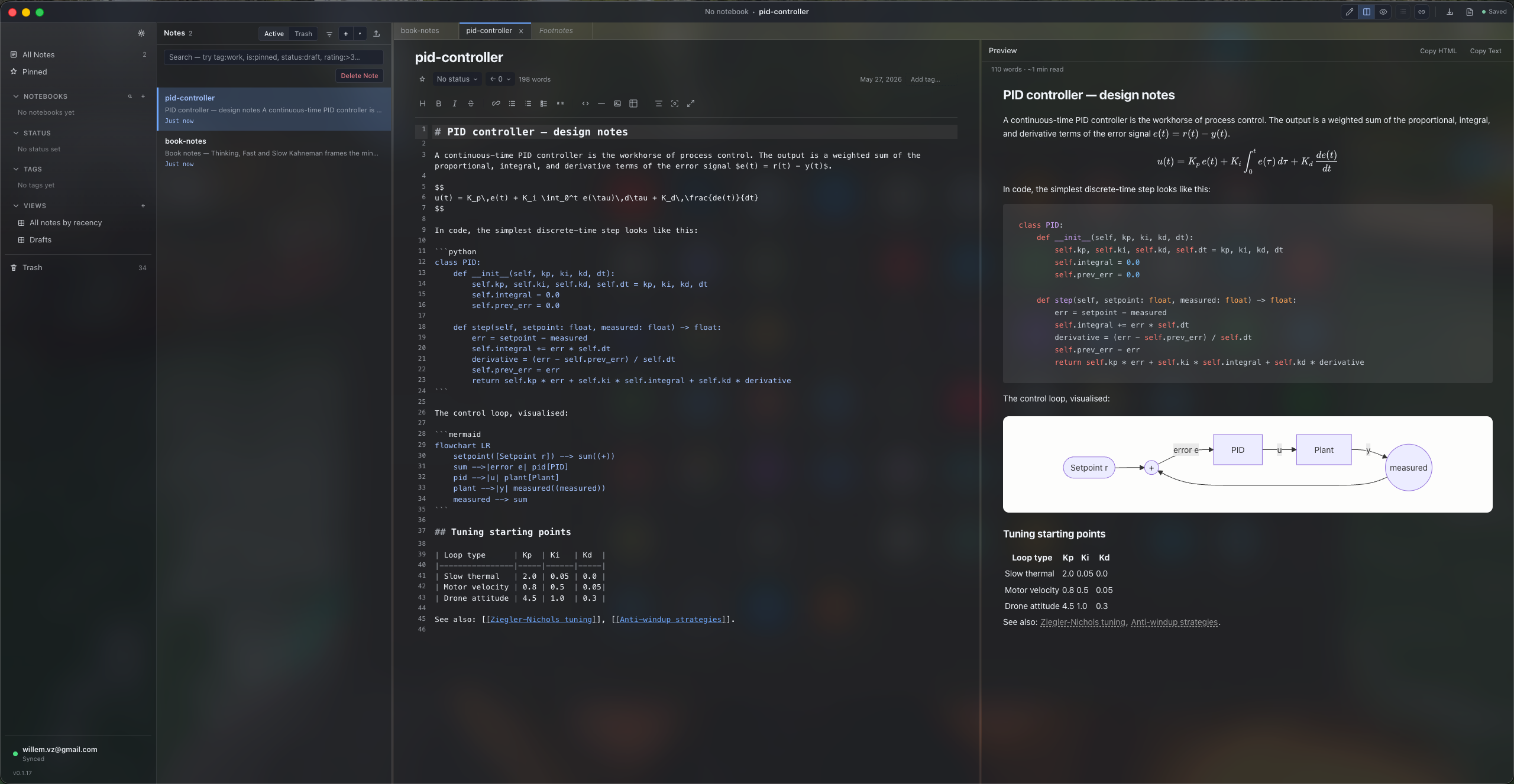Apply strikethrough formatting

(x=471, y=103)
